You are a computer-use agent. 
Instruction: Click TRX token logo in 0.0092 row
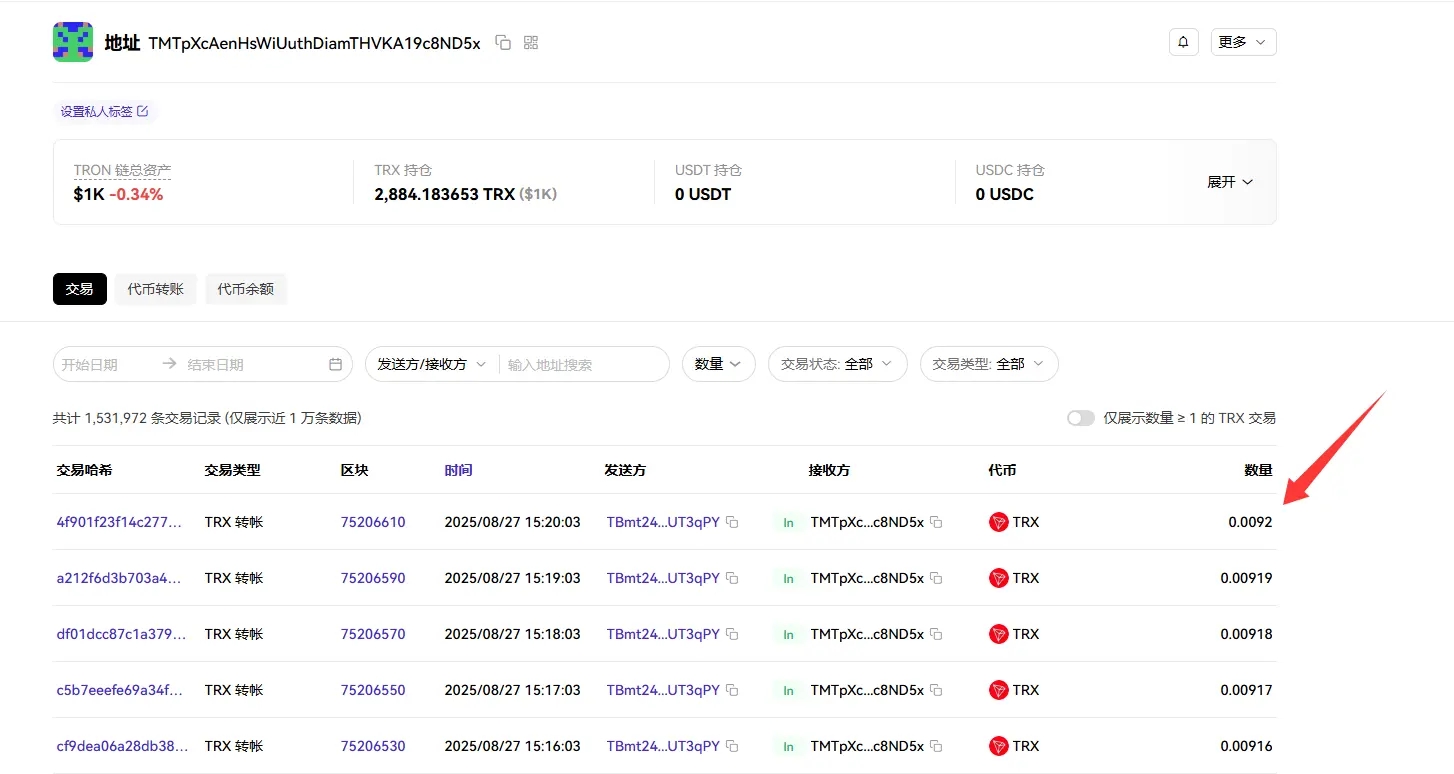click(x=998, y=522)
